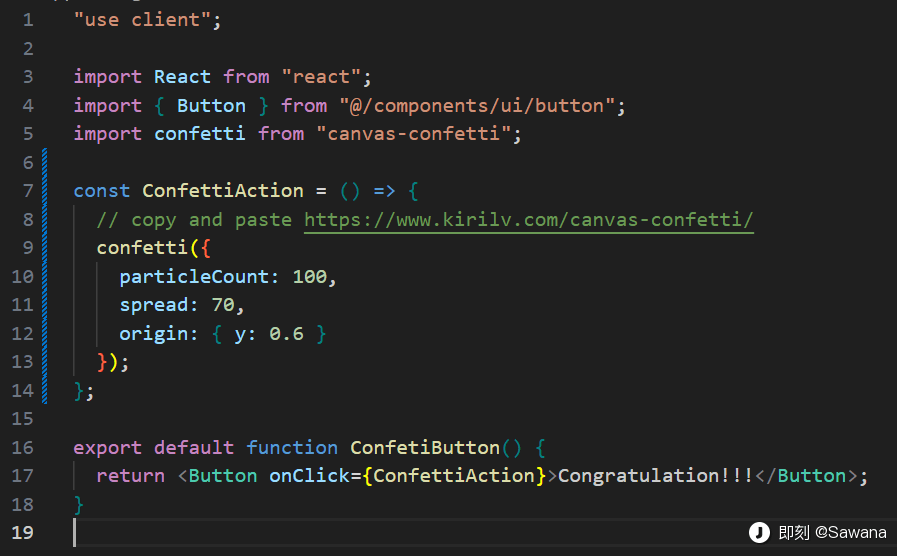Click the Jike logo icon in the watermark

pos(760,533)
